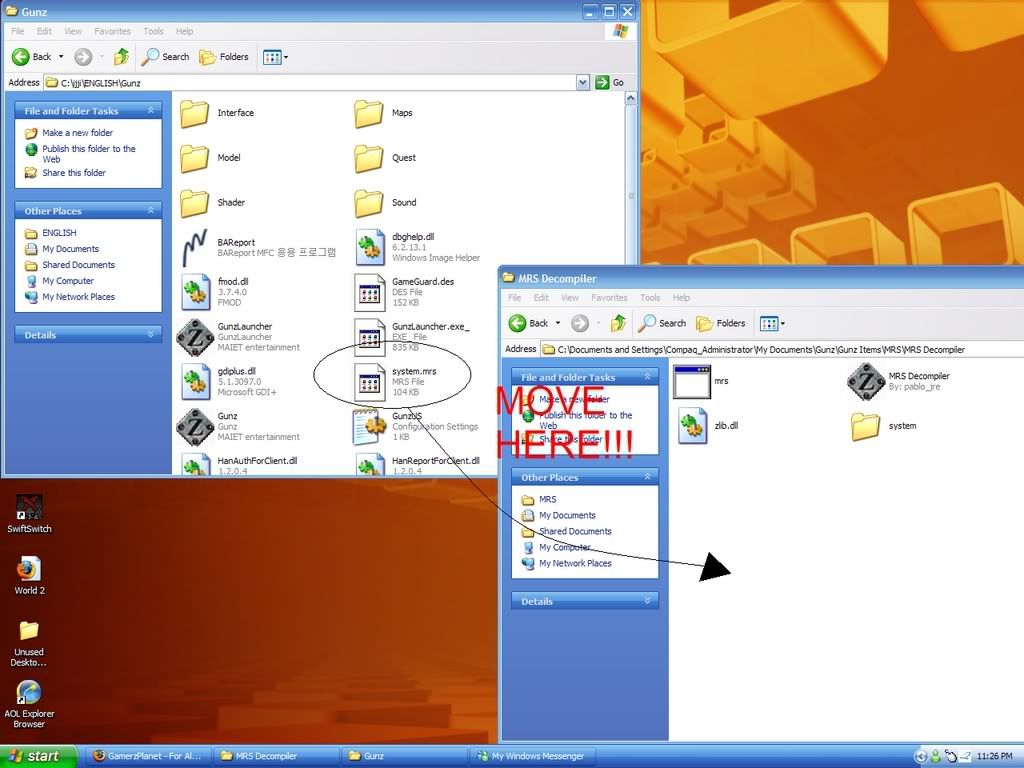Screen dimensions: 1024x768
Task: Select the Quest folder icon
Action: [369, 158]
